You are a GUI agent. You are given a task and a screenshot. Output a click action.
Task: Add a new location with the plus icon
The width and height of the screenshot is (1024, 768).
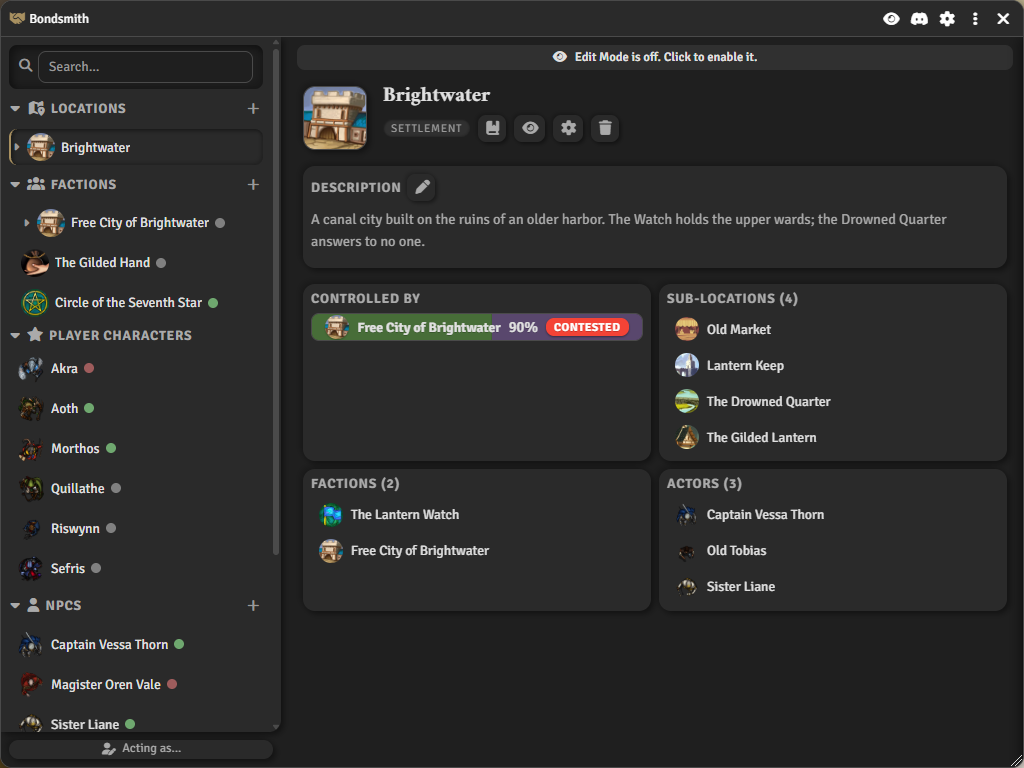coord(253,108)
